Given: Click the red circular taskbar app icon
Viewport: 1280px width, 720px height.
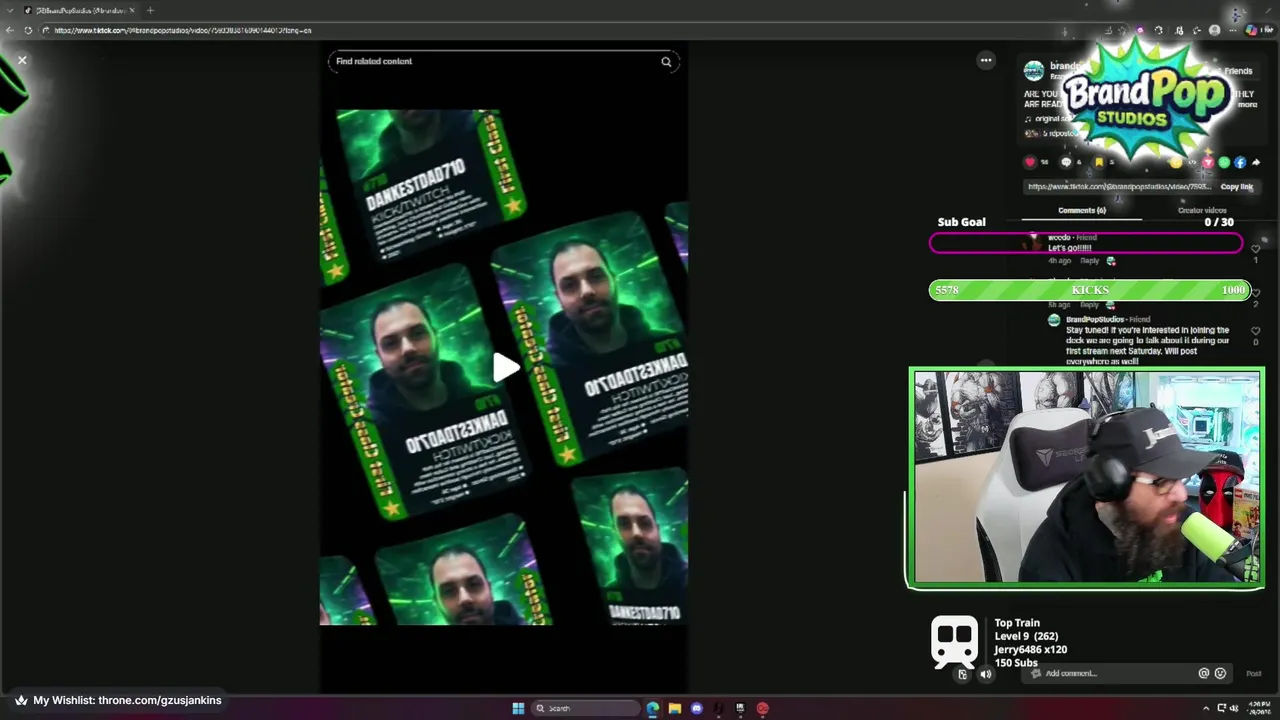Looking at the screenshot, I should [762, 708].
